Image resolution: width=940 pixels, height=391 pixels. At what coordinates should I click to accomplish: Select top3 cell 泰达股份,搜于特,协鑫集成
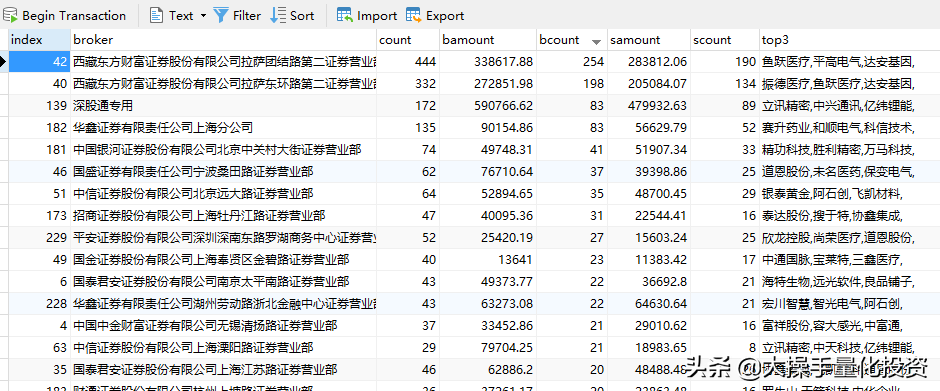pos(849,216)
